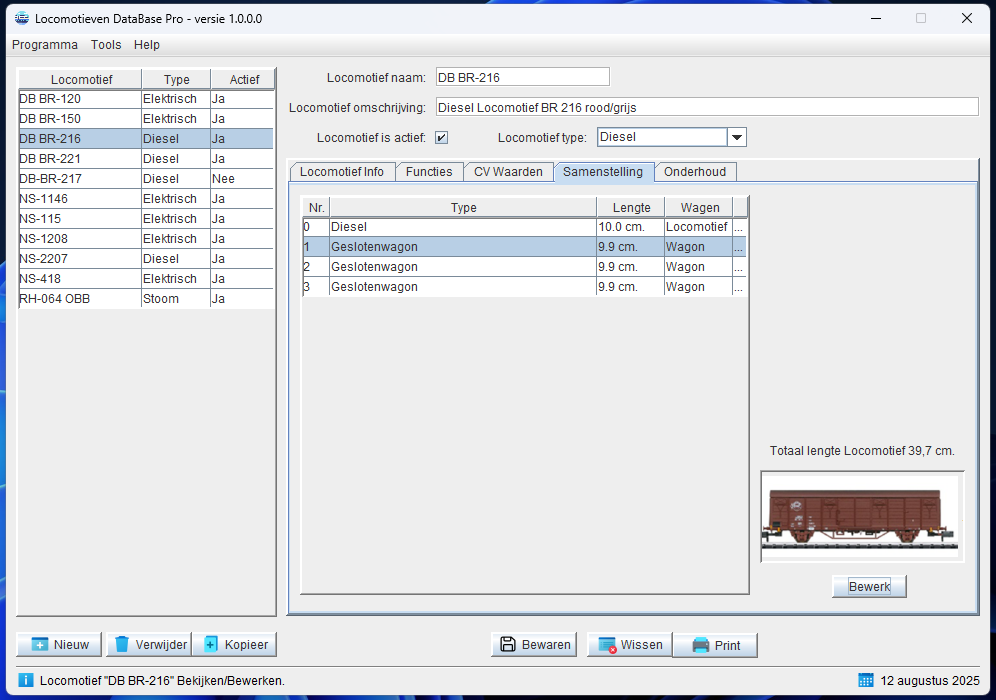Click the Wissen button
Screen dimensions: 996x700
pyautogui.click(x=629, y=645)
